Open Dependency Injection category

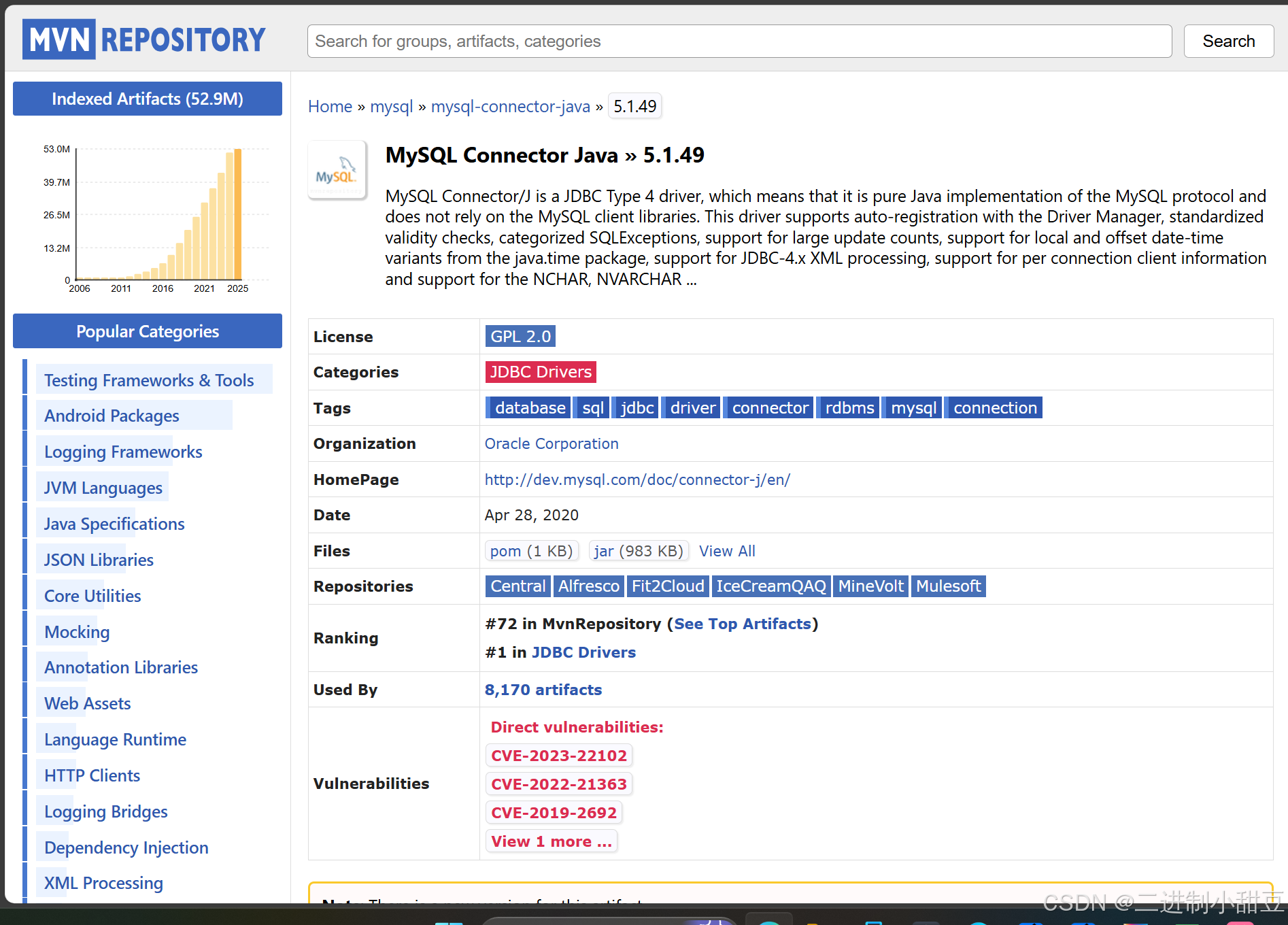[x=126, y=847]
